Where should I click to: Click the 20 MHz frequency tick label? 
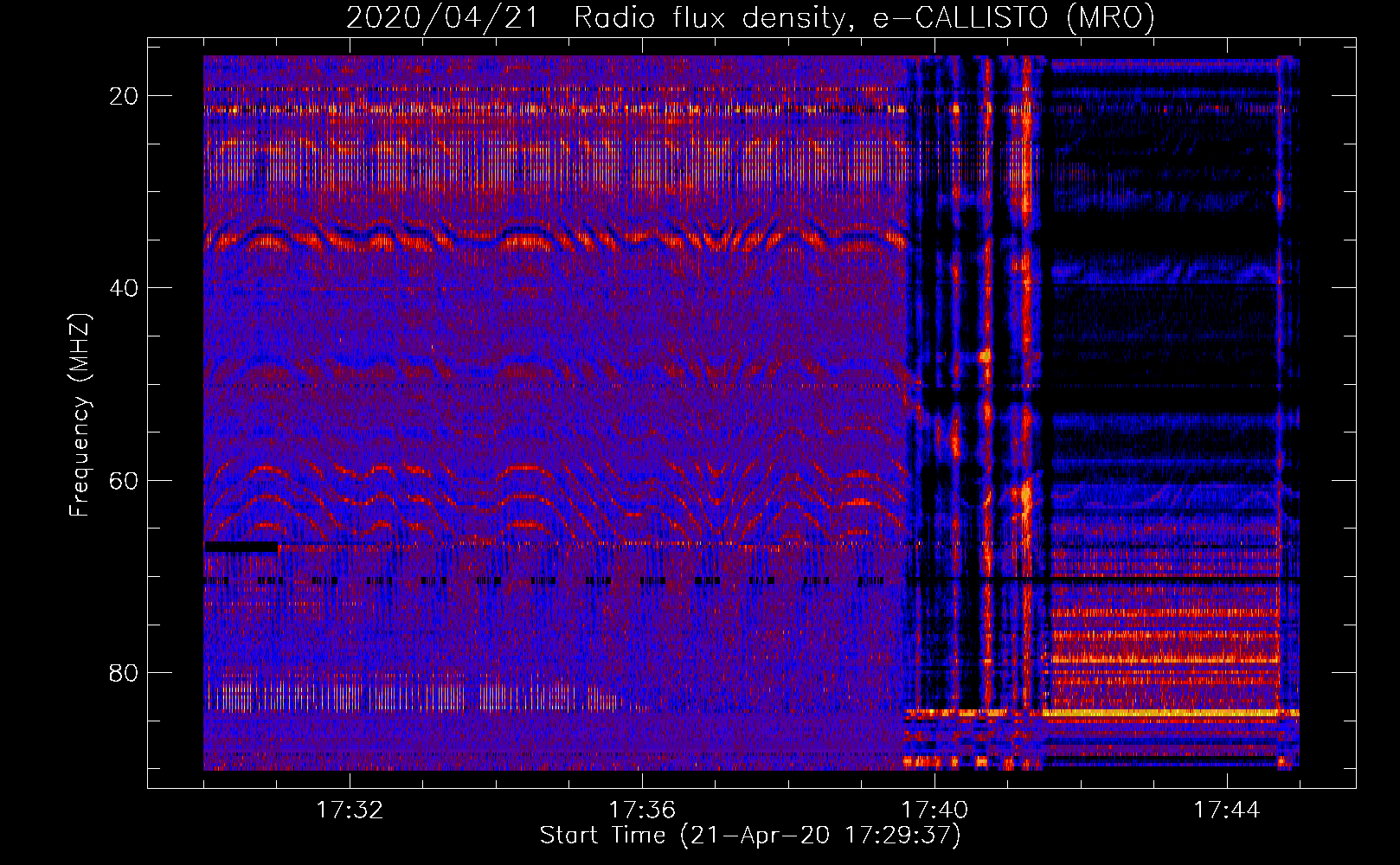125,96
